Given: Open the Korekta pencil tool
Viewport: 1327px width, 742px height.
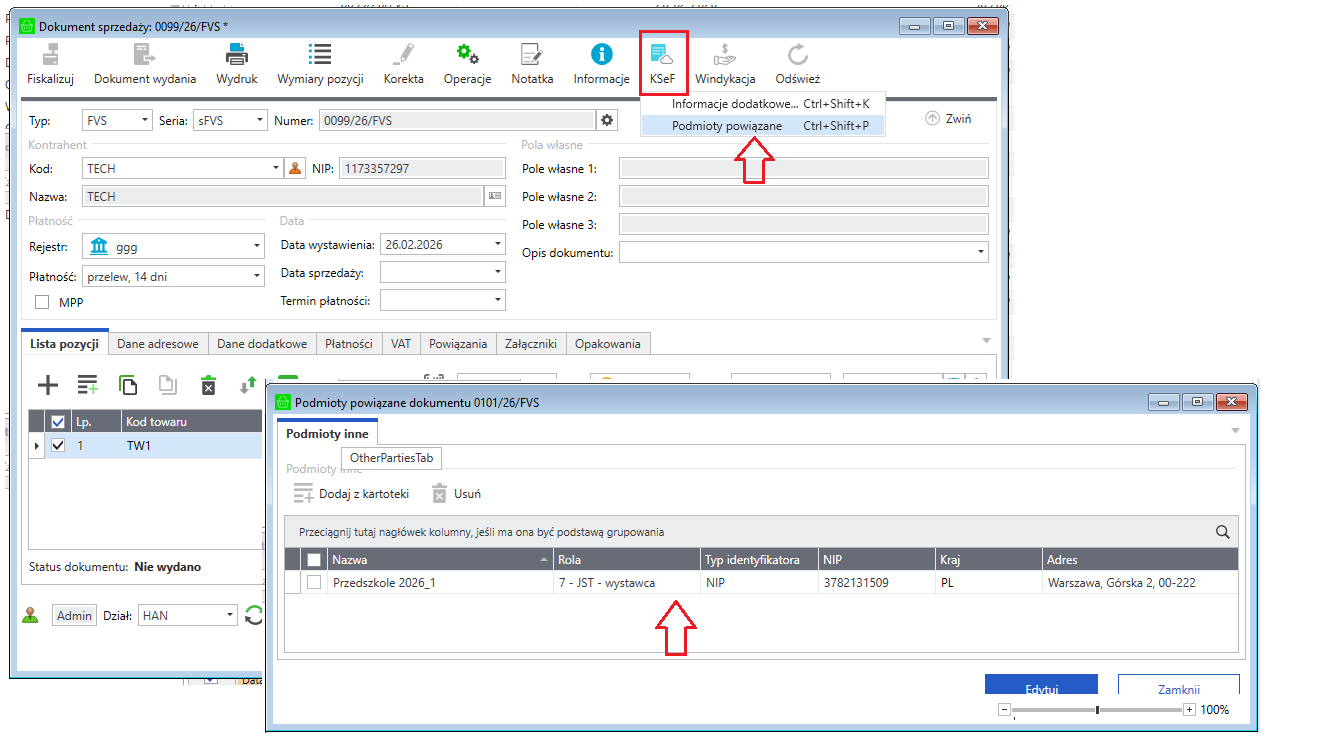Looking at the screenshot, I should click(403, 56).
